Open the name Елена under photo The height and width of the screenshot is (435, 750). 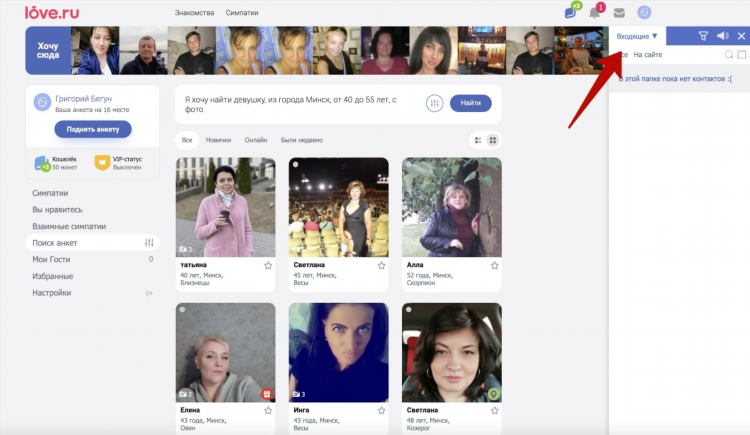point(190,410)
